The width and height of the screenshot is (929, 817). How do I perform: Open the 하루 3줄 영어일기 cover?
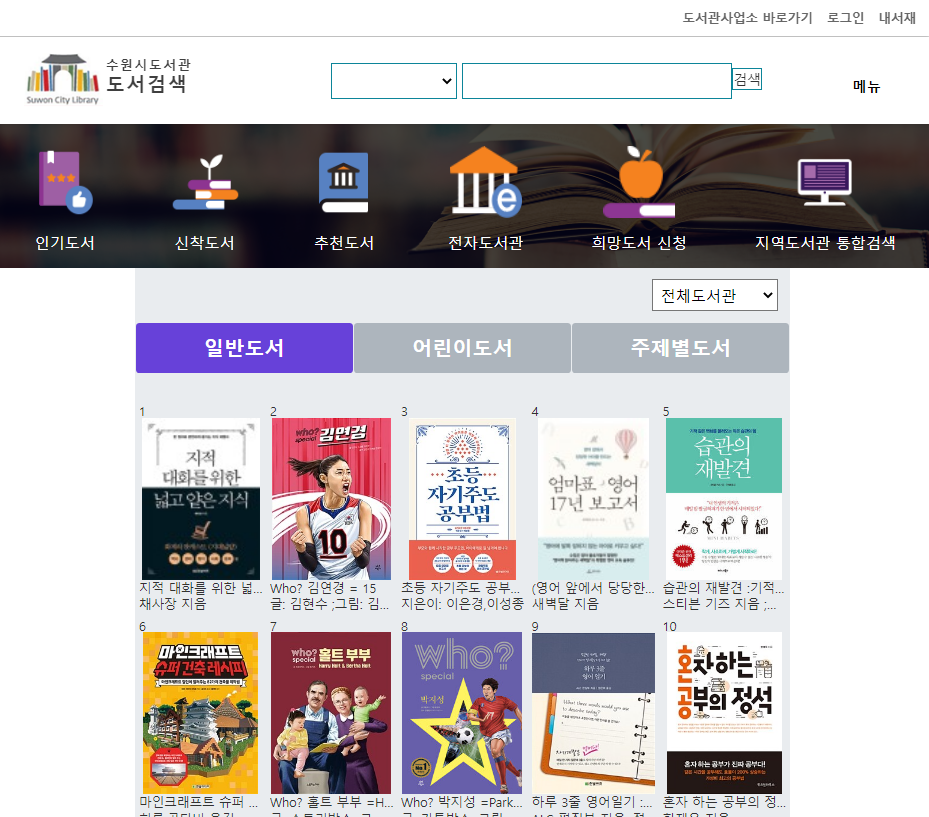pos(594,713)
